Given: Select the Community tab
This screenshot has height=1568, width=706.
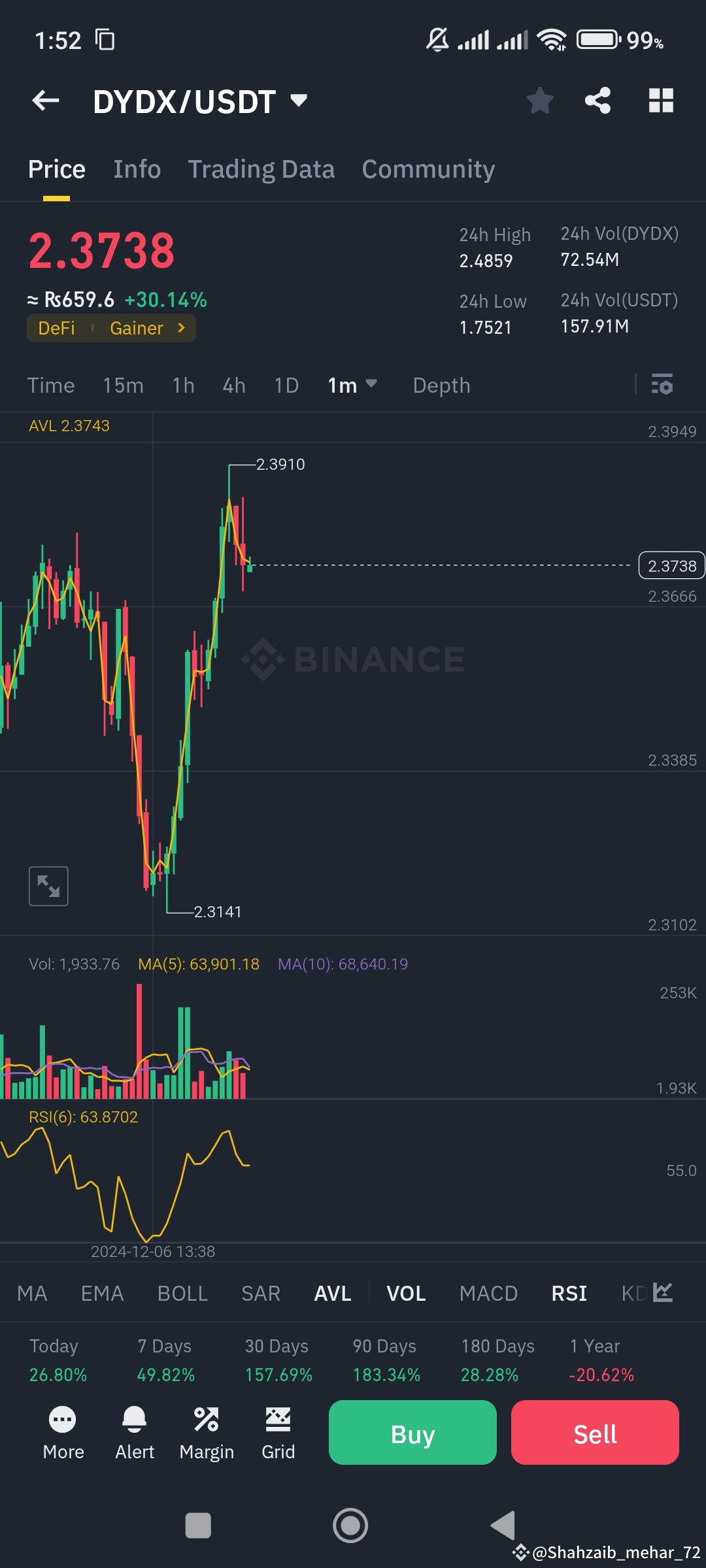Looking at the screenshot, I should tap(428, 169).
